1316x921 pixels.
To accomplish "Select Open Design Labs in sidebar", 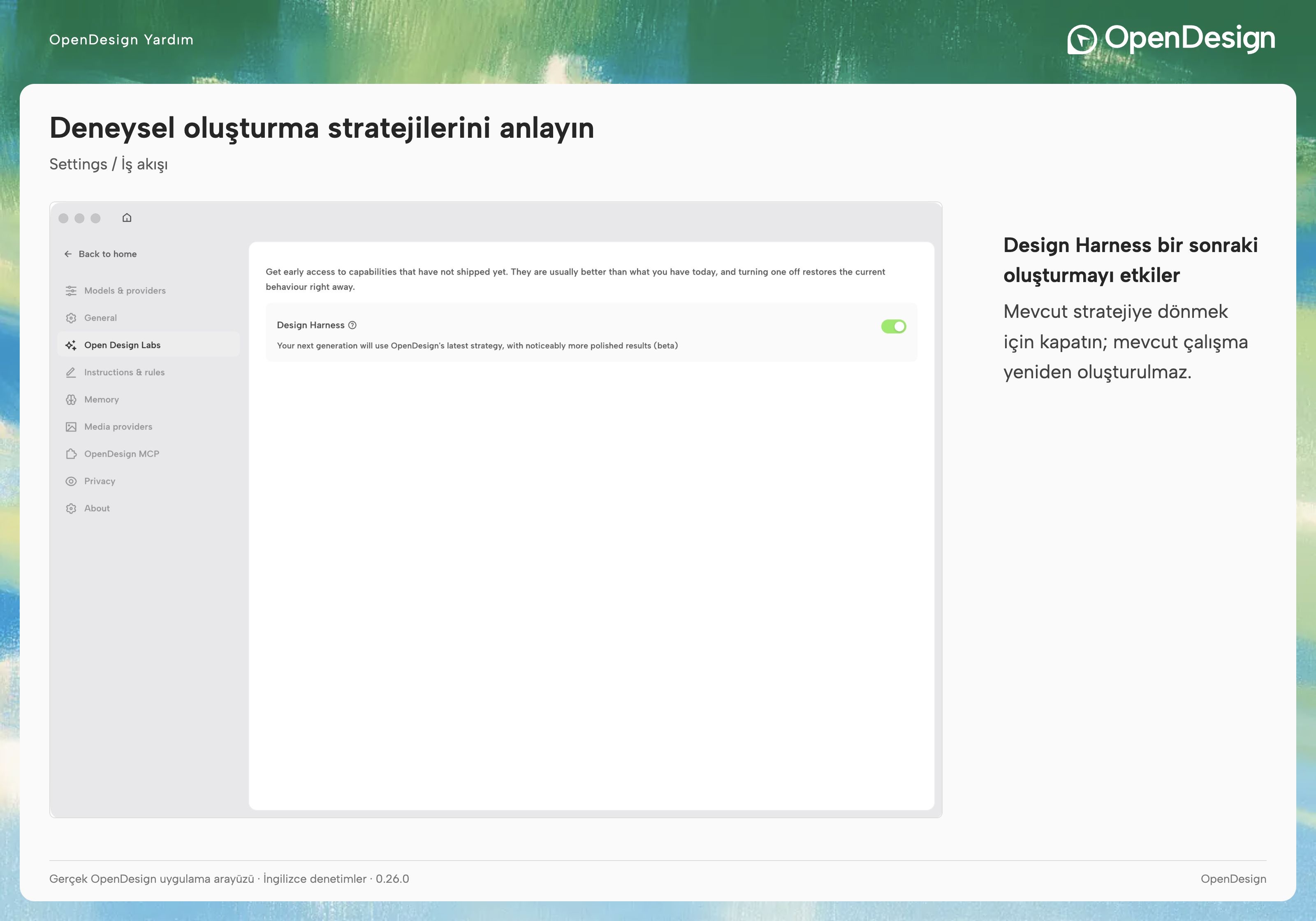I will (148, 345).
